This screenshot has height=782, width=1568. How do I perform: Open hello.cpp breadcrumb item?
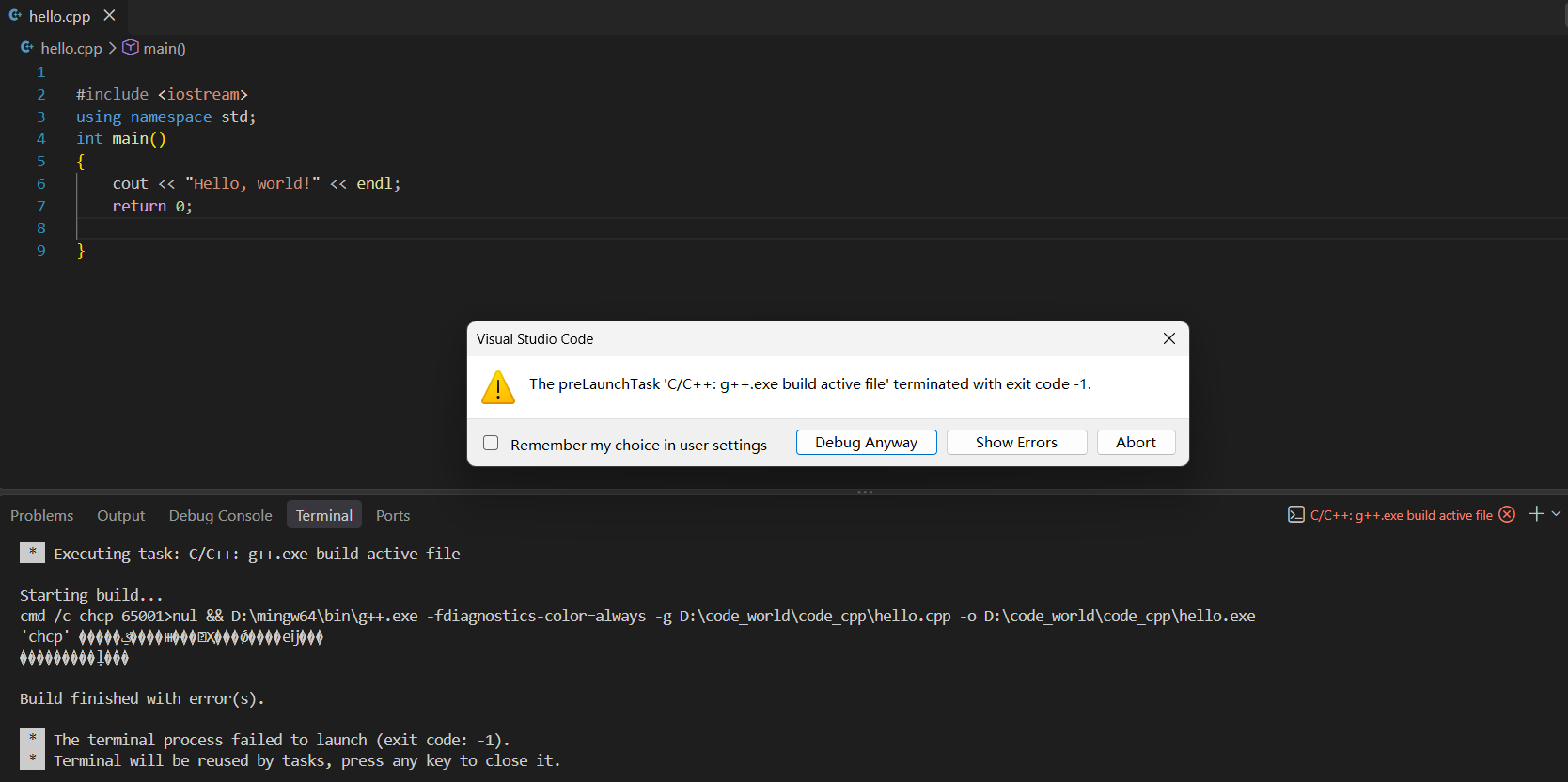click(71, 48)
